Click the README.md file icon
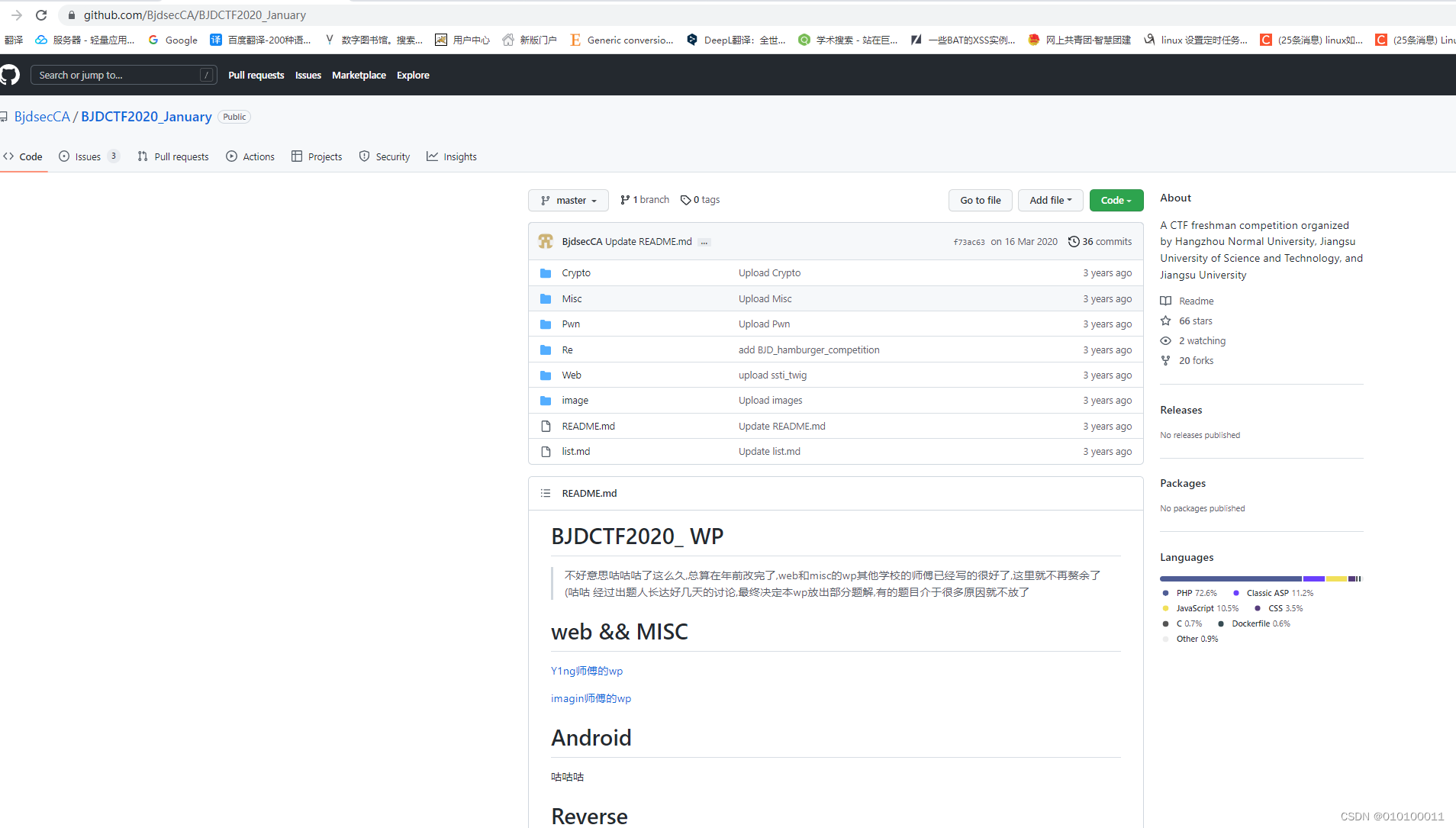 click(545, 426)
